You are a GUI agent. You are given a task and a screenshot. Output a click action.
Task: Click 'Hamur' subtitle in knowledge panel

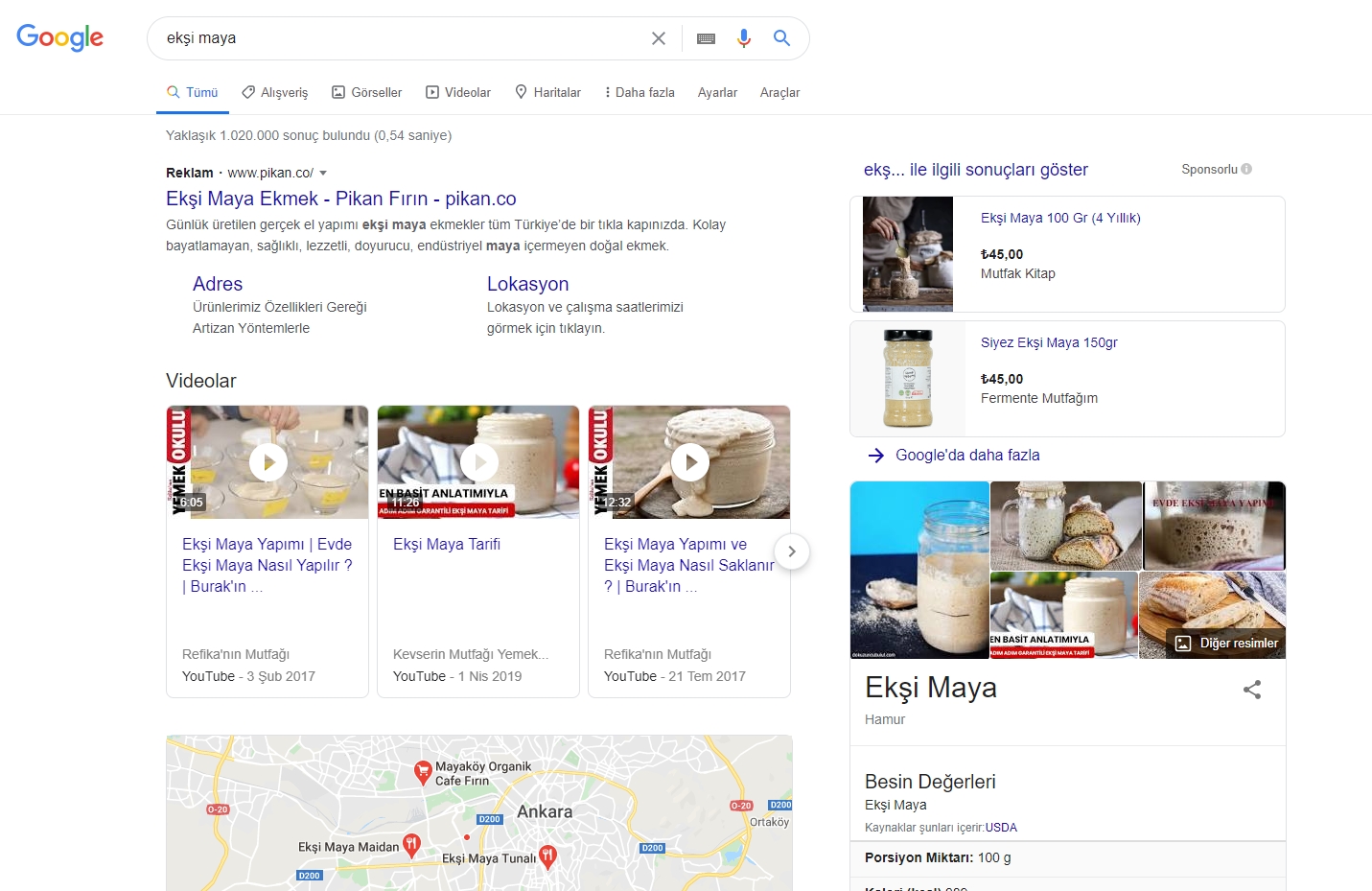click(x=885, y=719)
